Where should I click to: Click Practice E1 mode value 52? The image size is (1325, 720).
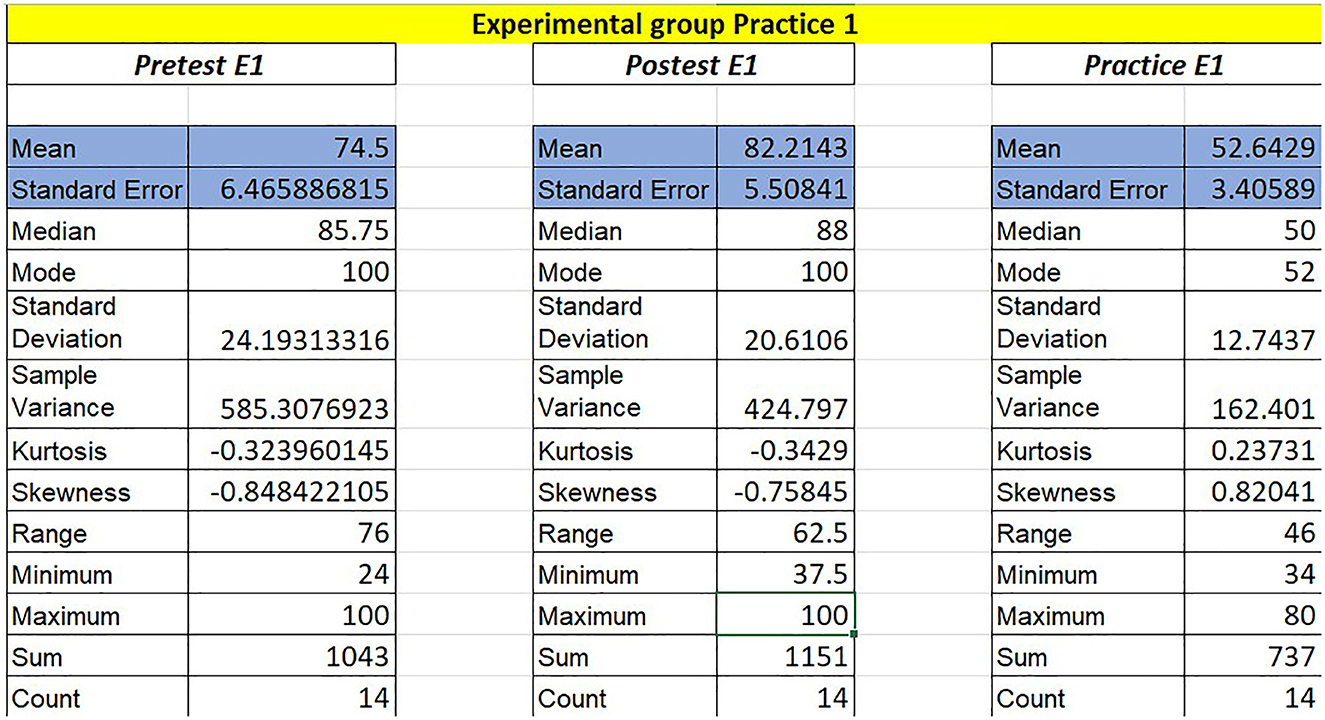(x=1253, y=272)
